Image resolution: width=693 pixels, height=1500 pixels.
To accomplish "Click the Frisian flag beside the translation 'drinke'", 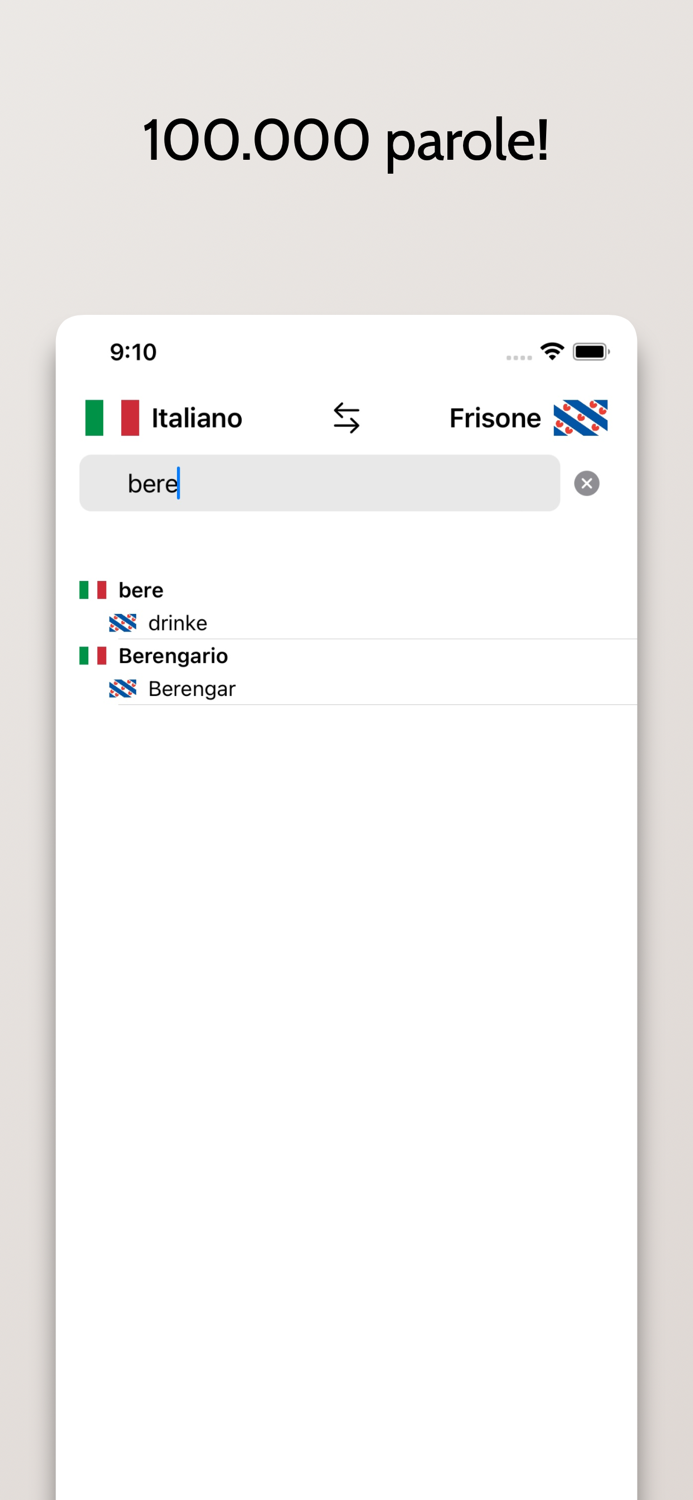I will (x=122, y=622).
